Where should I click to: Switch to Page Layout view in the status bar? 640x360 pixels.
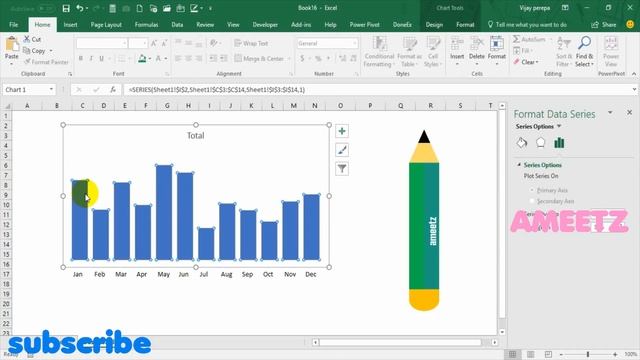pyautogui.click(x=531, y=354)
